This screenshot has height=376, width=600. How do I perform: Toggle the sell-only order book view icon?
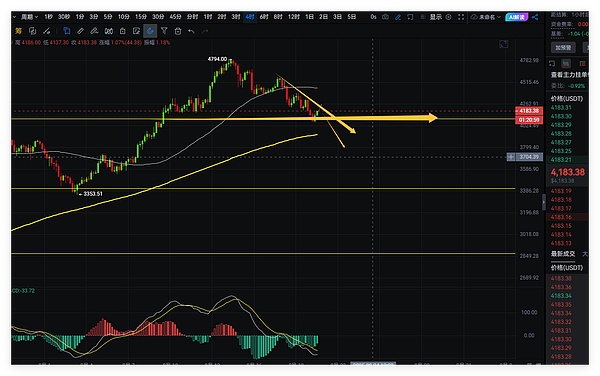pyautogui.click(x=582, y=63)
